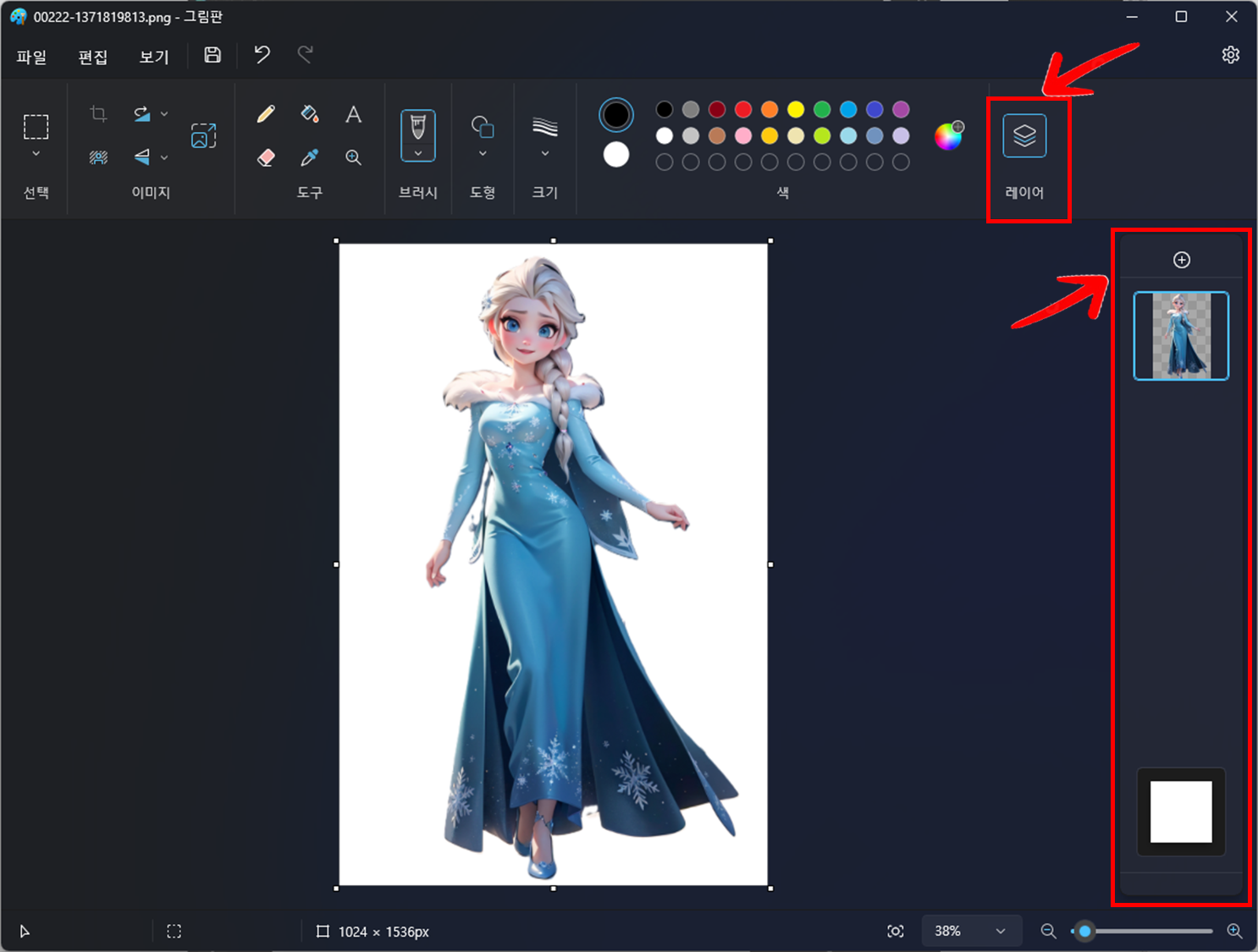Click the rotate image icon
The image size is (1258, 952).
(x=141, y=113)
